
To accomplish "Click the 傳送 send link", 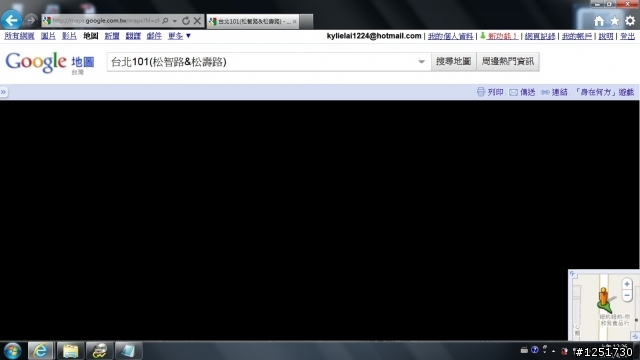I will click(x=522, y=92).
